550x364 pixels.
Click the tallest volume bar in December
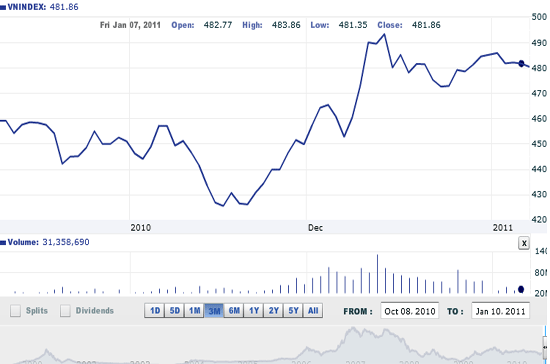click(x=377, y=274)
